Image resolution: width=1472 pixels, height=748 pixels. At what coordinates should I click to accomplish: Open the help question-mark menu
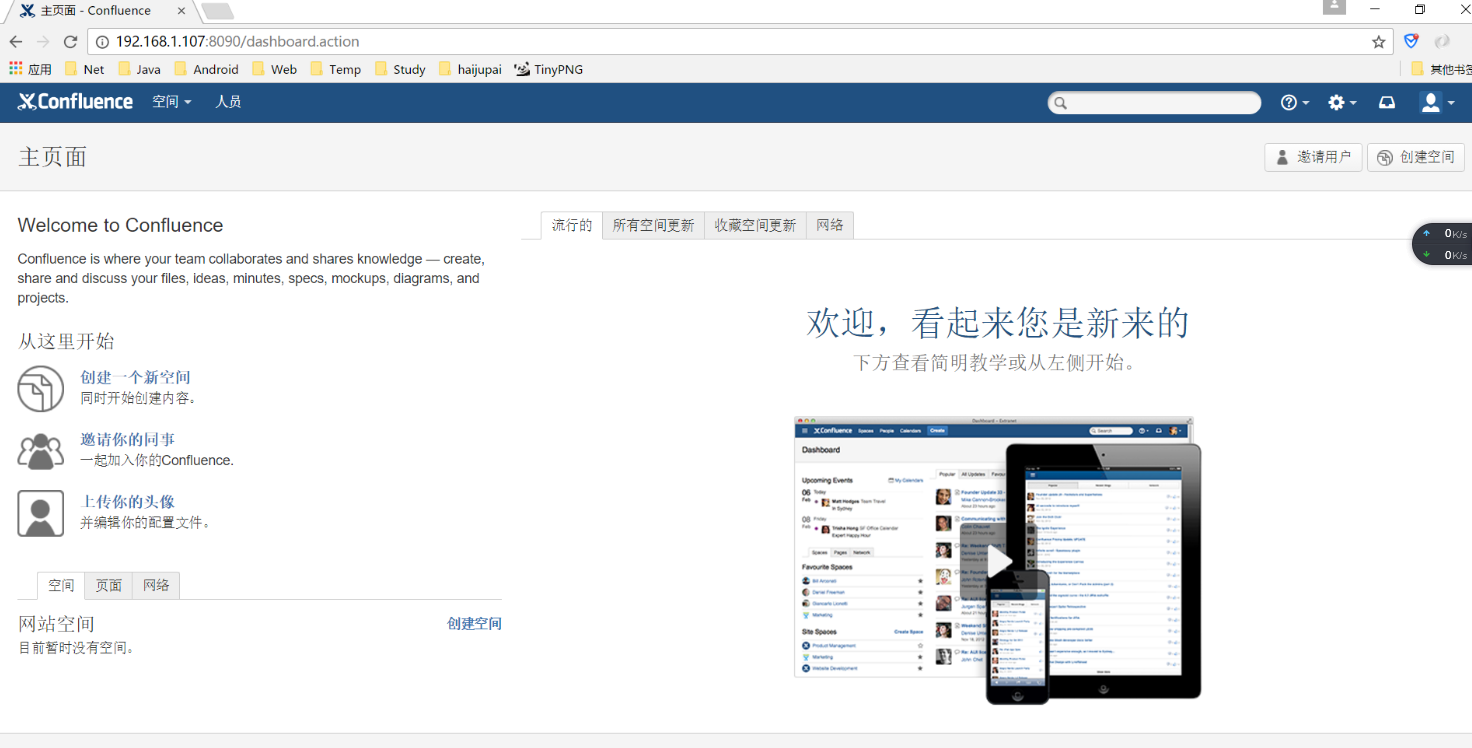click(x=1295, y=103)
